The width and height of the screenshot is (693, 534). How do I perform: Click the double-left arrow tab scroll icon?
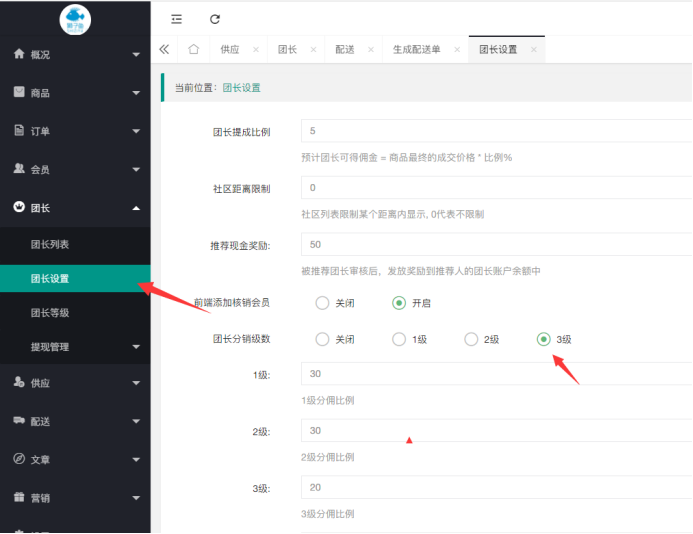tap(164, 49)
